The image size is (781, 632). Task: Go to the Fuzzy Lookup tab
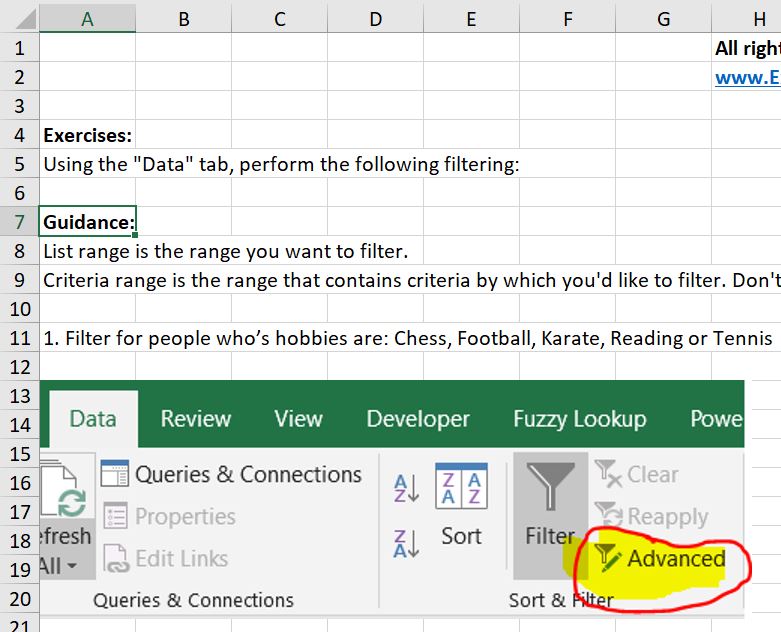(x=579, y=419)
